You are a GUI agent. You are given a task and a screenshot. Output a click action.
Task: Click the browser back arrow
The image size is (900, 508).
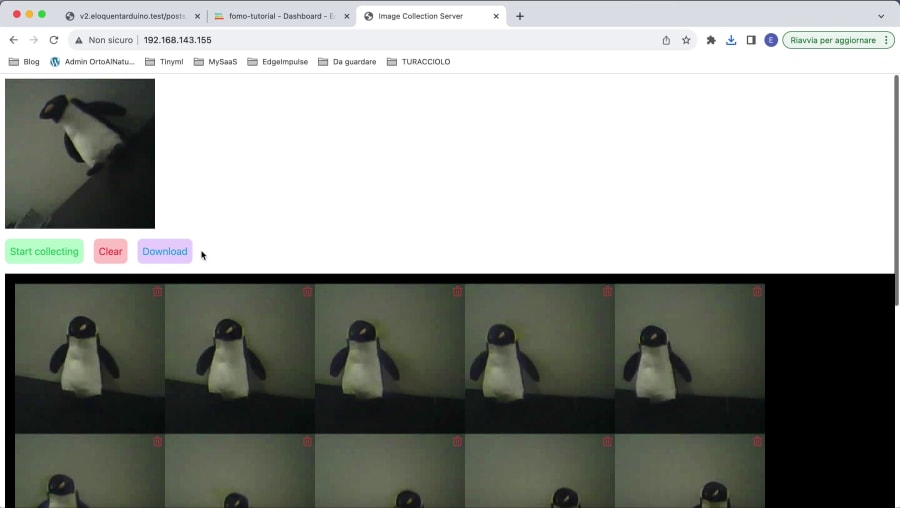[x=14, y=40]
